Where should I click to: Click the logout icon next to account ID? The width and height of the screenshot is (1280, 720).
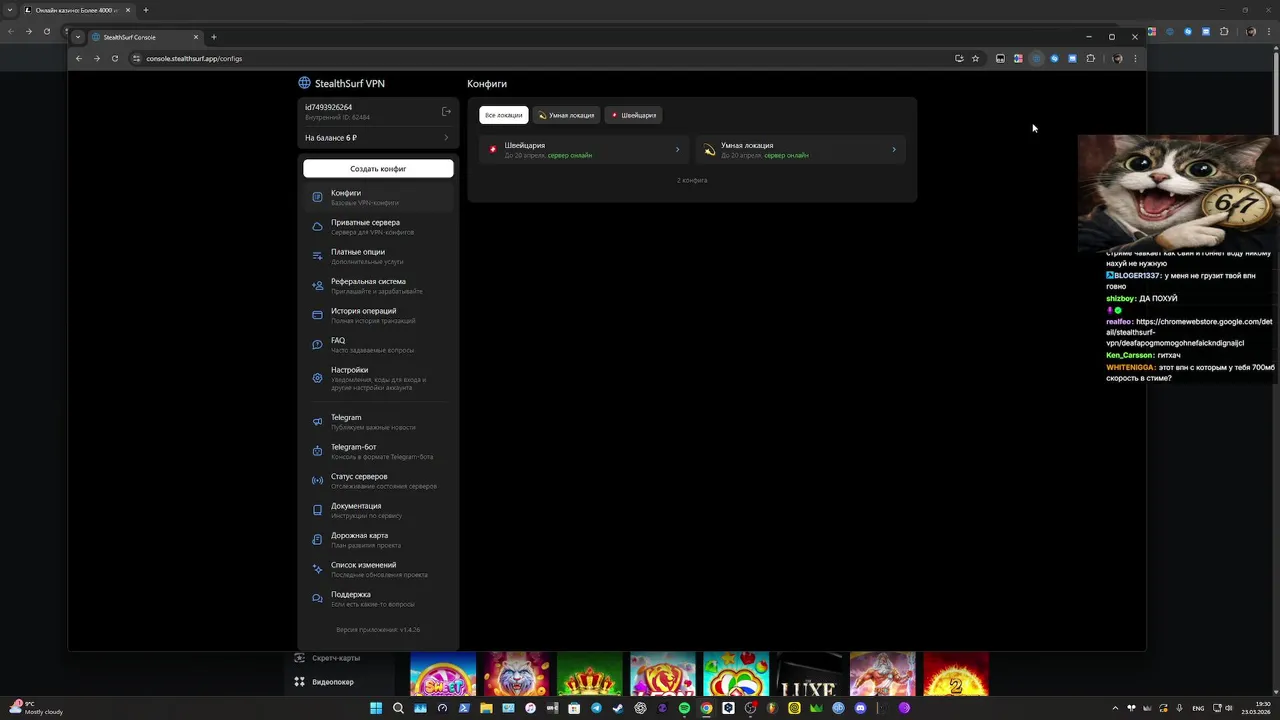click(446, 111)
